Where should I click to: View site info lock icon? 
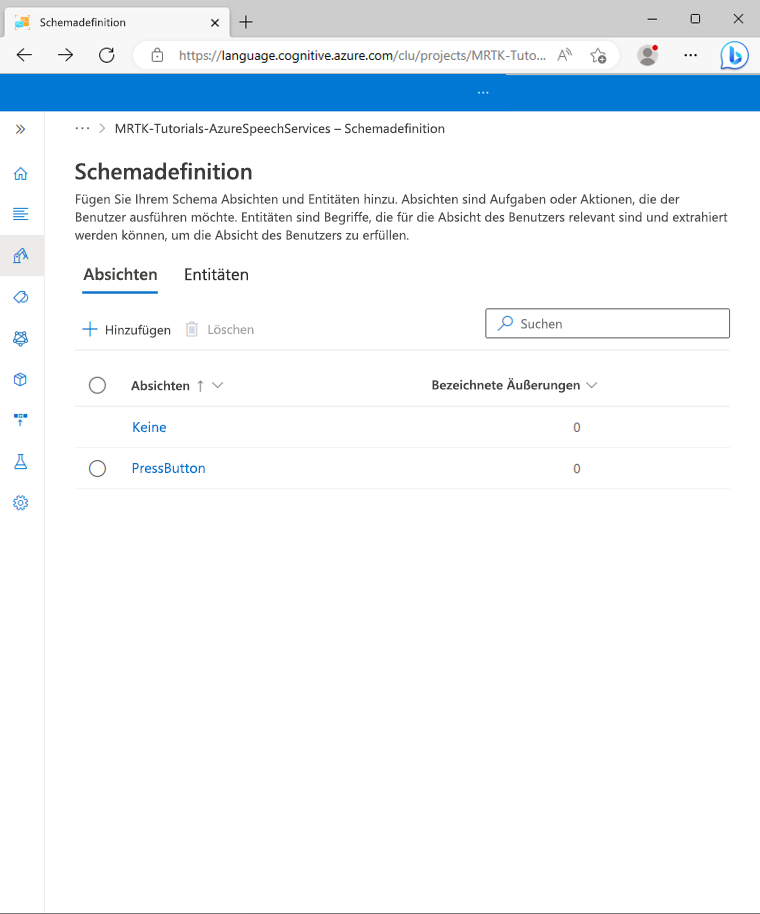[157, 55]
